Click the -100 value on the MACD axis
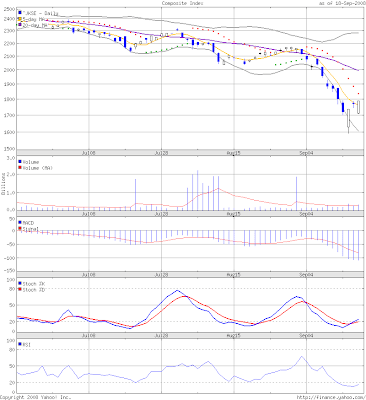Image resolution: width=366 pixels, height=400 pixels. tap(9, 258)
